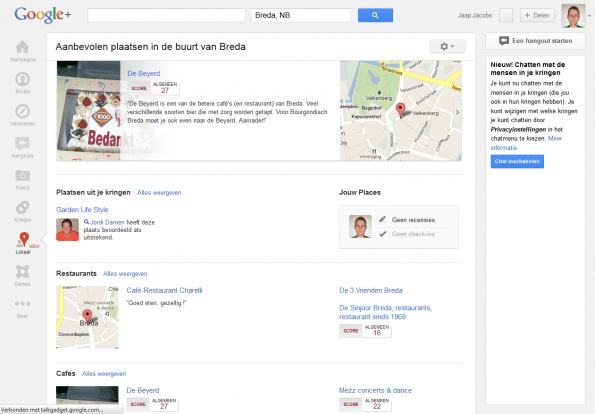Click profile photo in Jouw Places card
The width and height of the screenshot is (595, 414).
coord(360,227)
